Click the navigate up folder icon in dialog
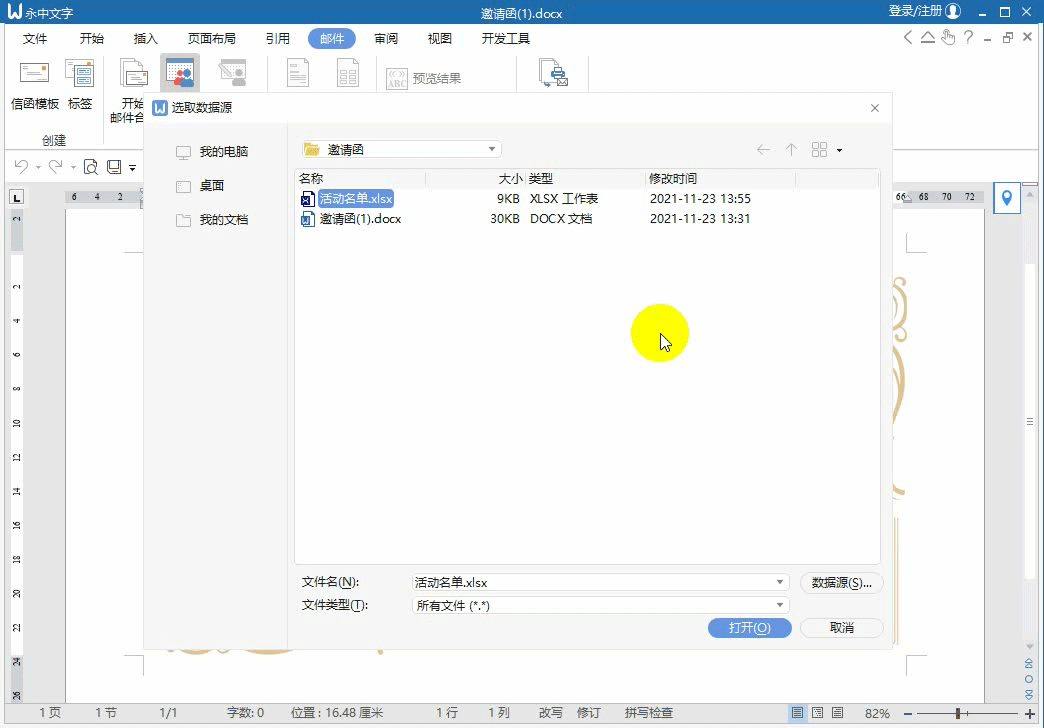 pyautogui.click(x=791, y=148)
